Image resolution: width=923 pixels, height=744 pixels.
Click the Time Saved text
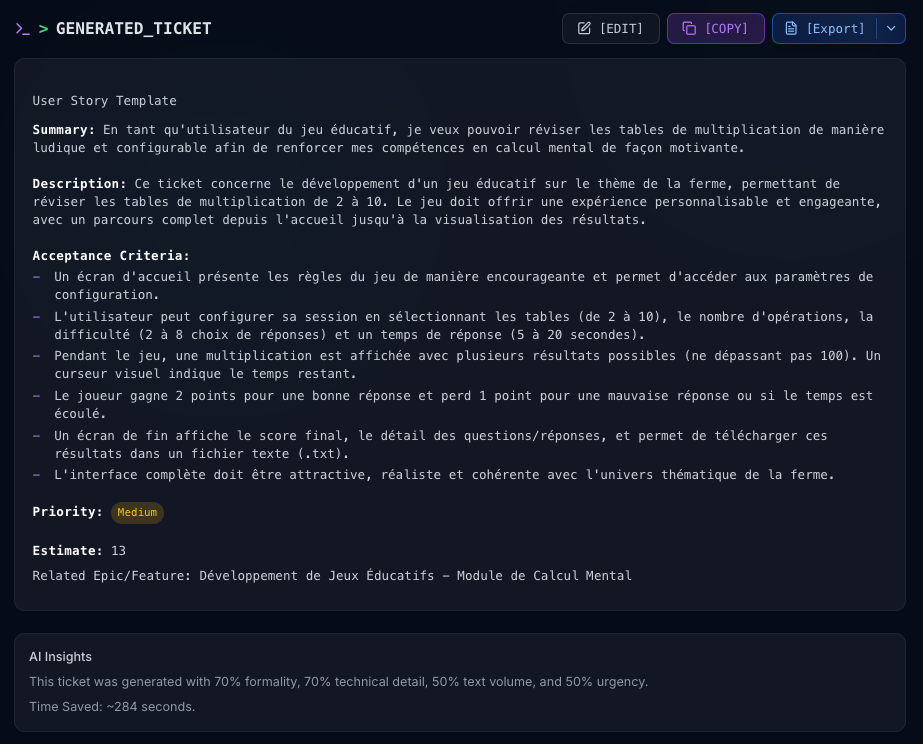tap(112, 707)
